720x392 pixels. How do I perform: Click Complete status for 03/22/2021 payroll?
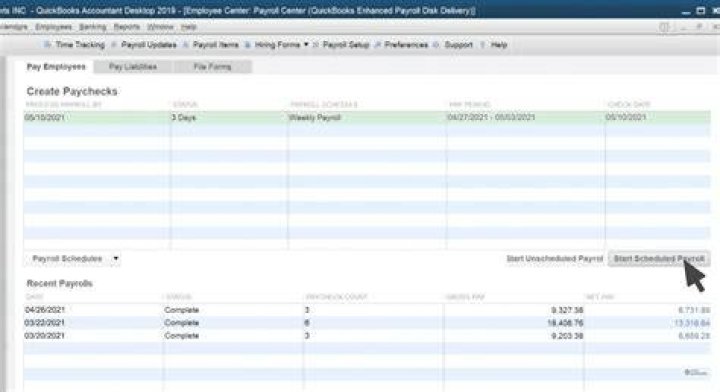181,323
